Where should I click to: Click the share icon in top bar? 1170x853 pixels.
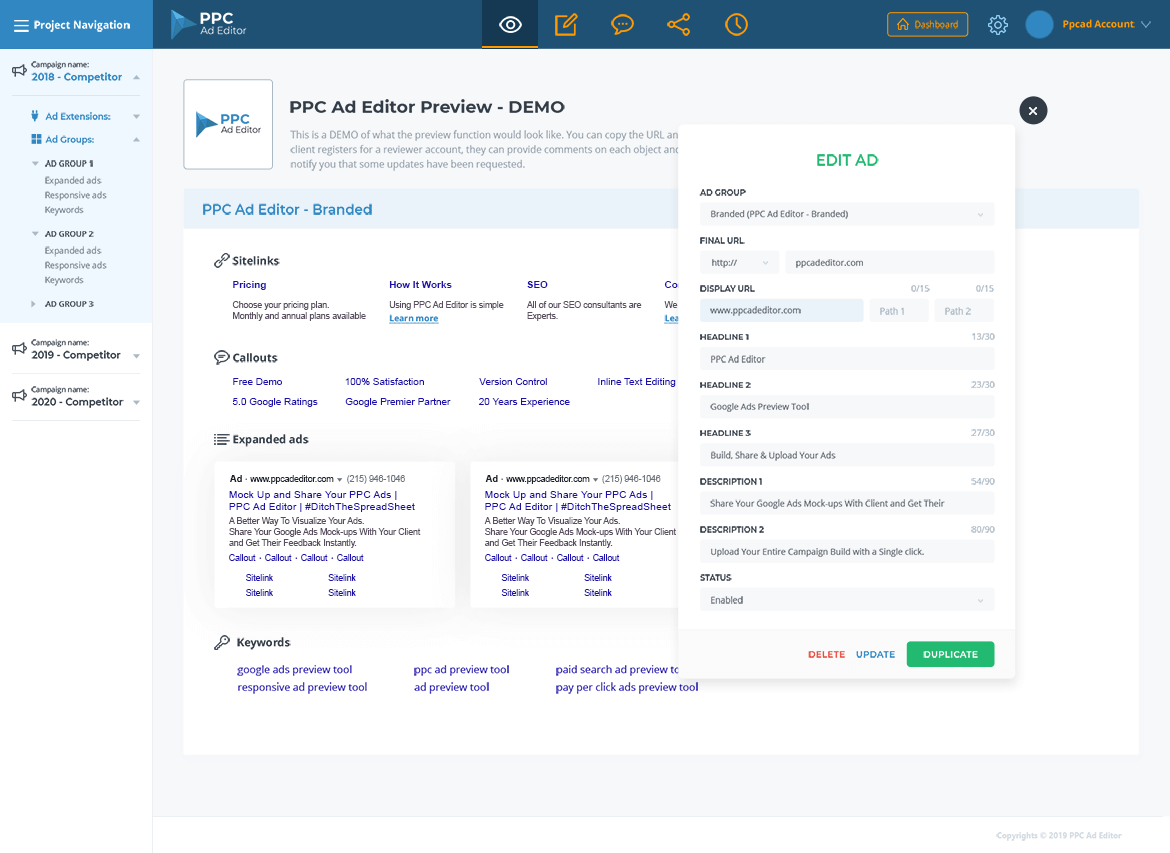click(x=678, y=25)
